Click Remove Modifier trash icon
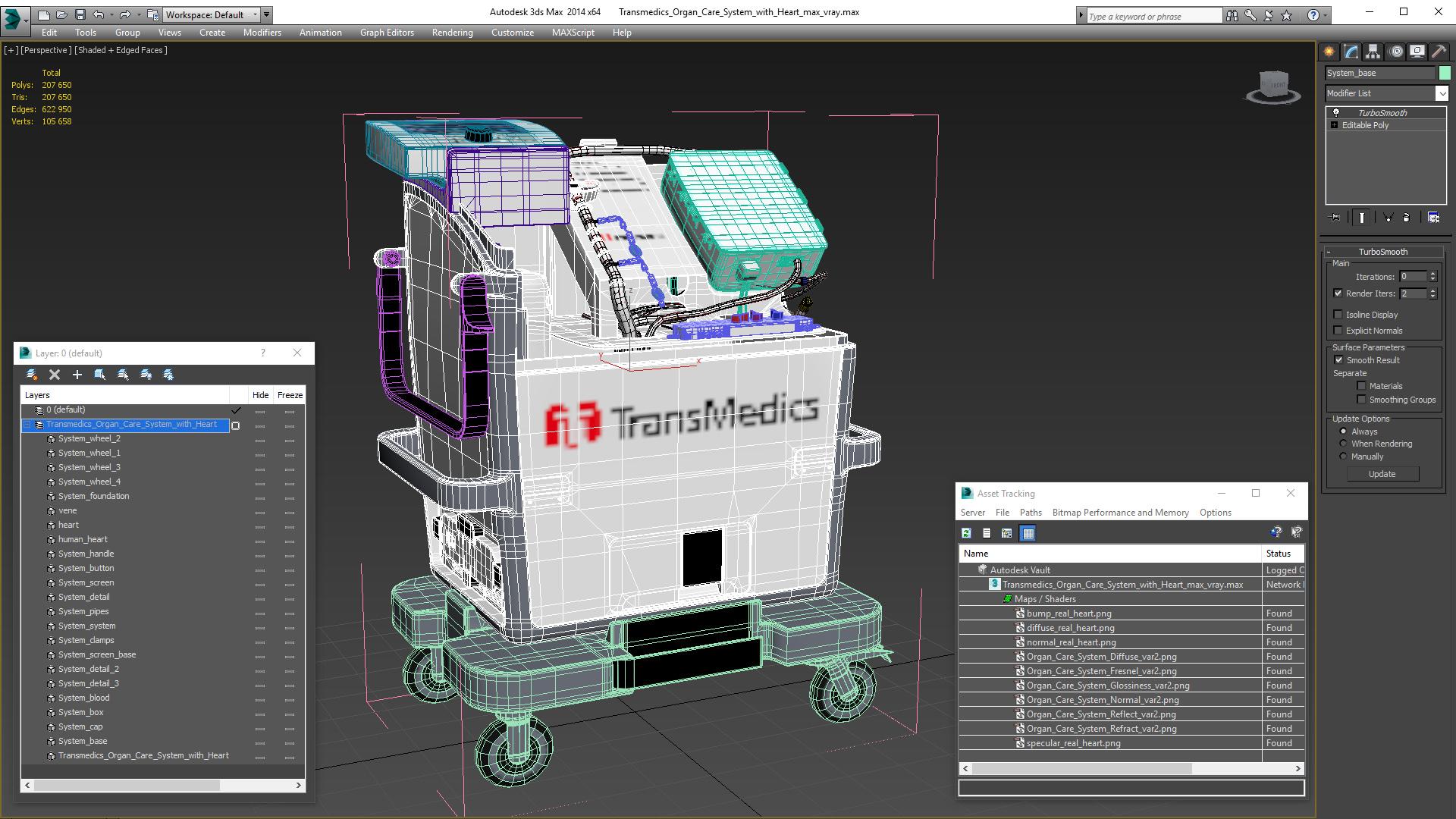This screenshot has height=819, width=1456. [1407, 218]
